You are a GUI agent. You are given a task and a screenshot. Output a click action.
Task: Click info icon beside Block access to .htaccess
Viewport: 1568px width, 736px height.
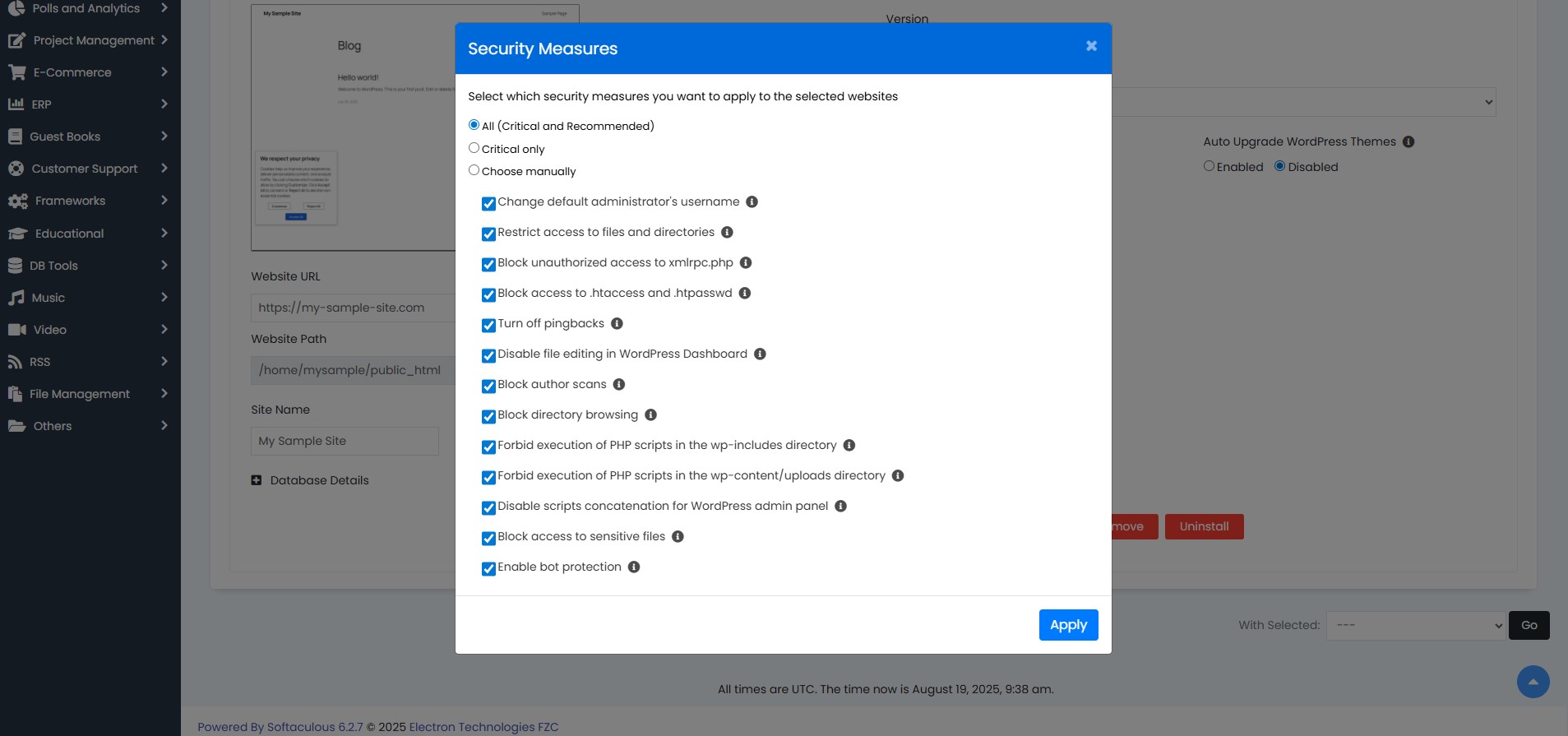tap(745, 293)
